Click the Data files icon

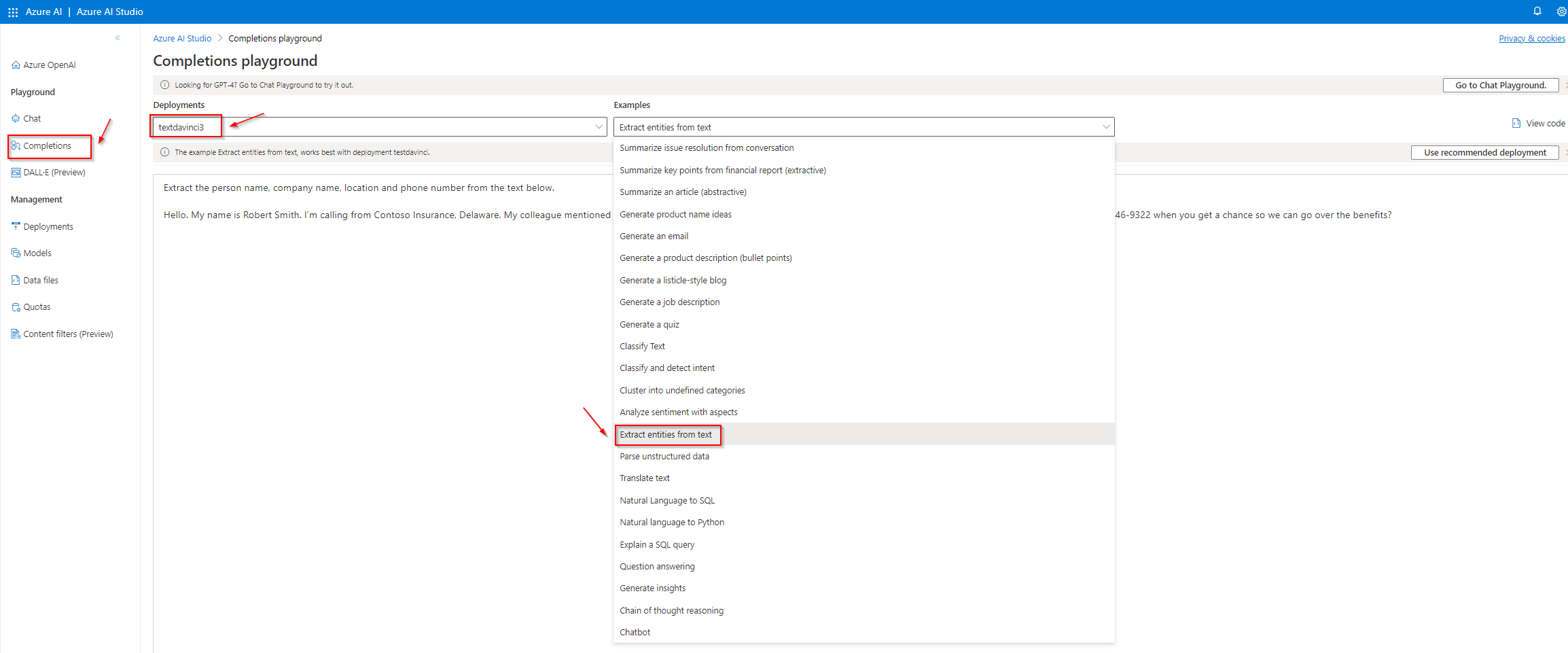pyautogui.click(x=16, y=280)
